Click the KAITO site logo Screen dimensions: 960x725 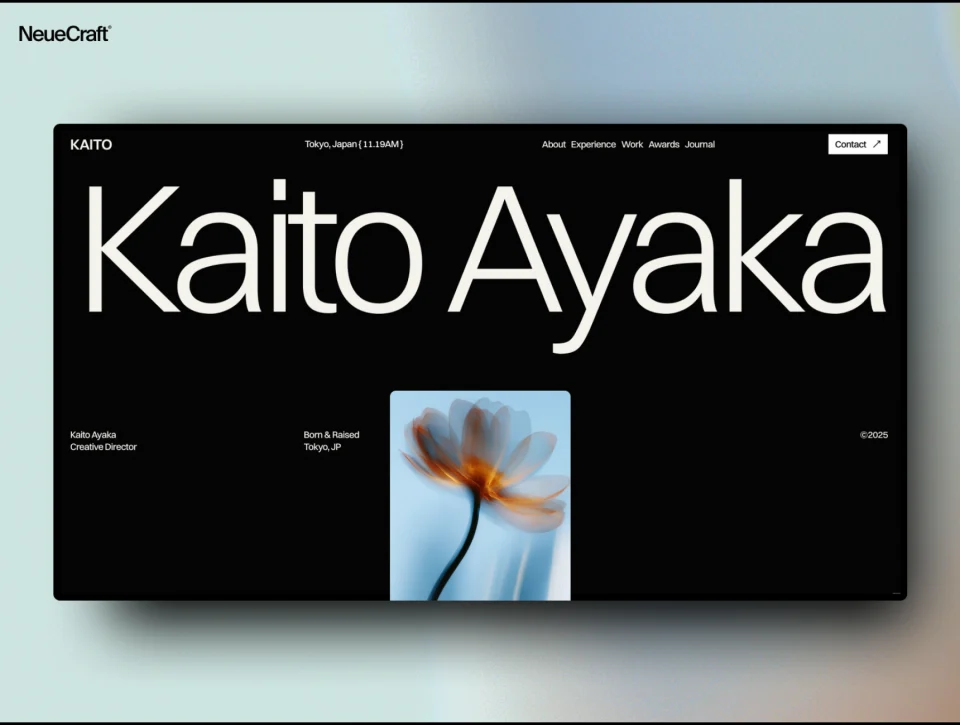(x=91, y=145)
